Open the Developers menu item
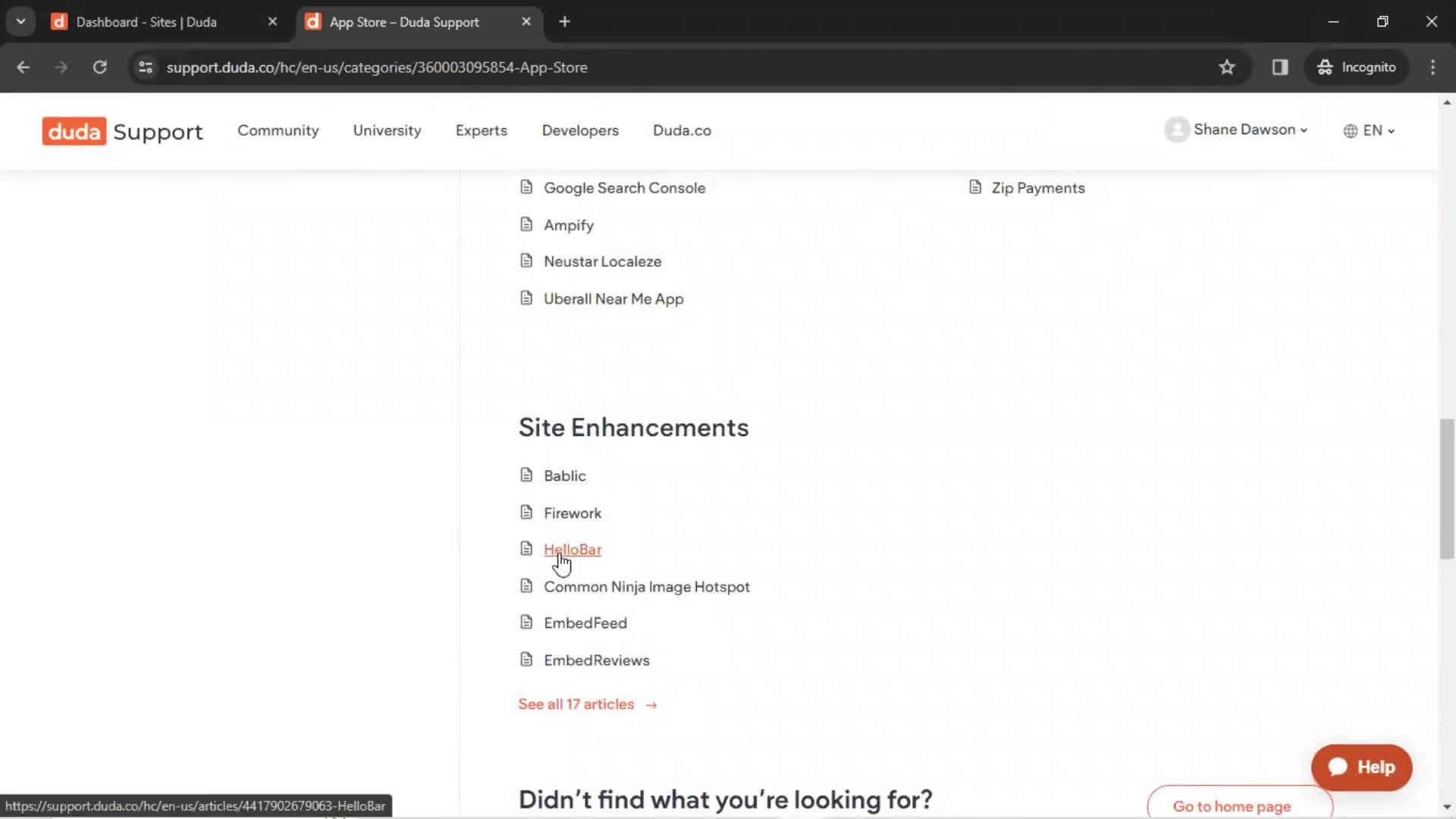1456x819 pixels. [580, 130]
